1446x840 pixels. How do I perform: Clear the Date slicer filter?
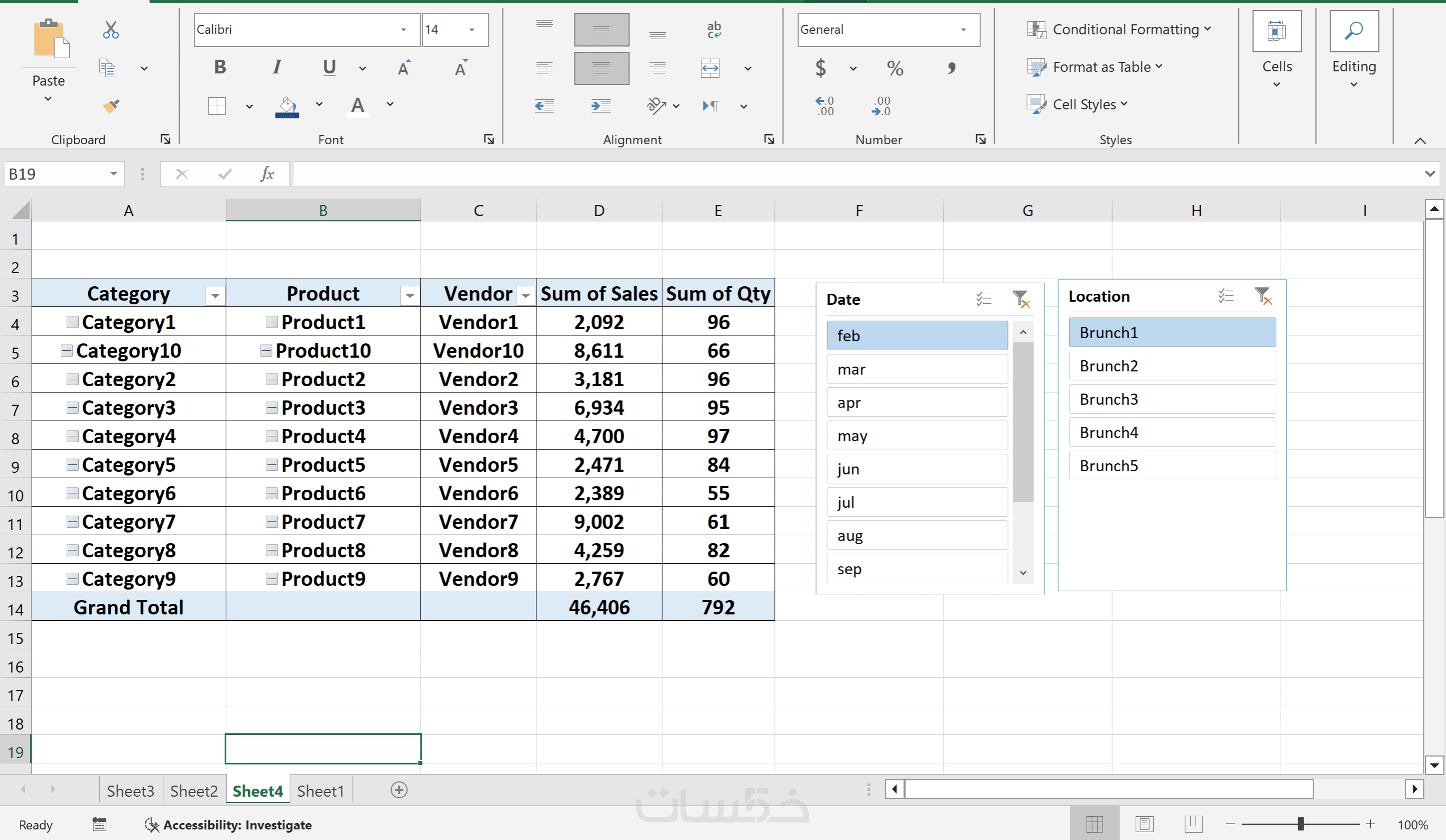[x=1021, y=300]
